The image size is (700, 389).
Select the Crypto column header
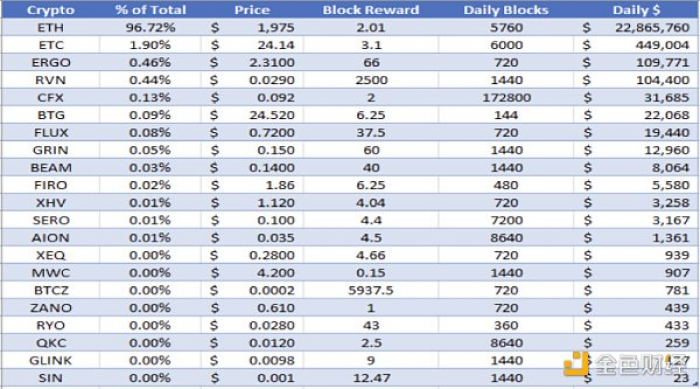pyautogui.click(x=50, y=10)
